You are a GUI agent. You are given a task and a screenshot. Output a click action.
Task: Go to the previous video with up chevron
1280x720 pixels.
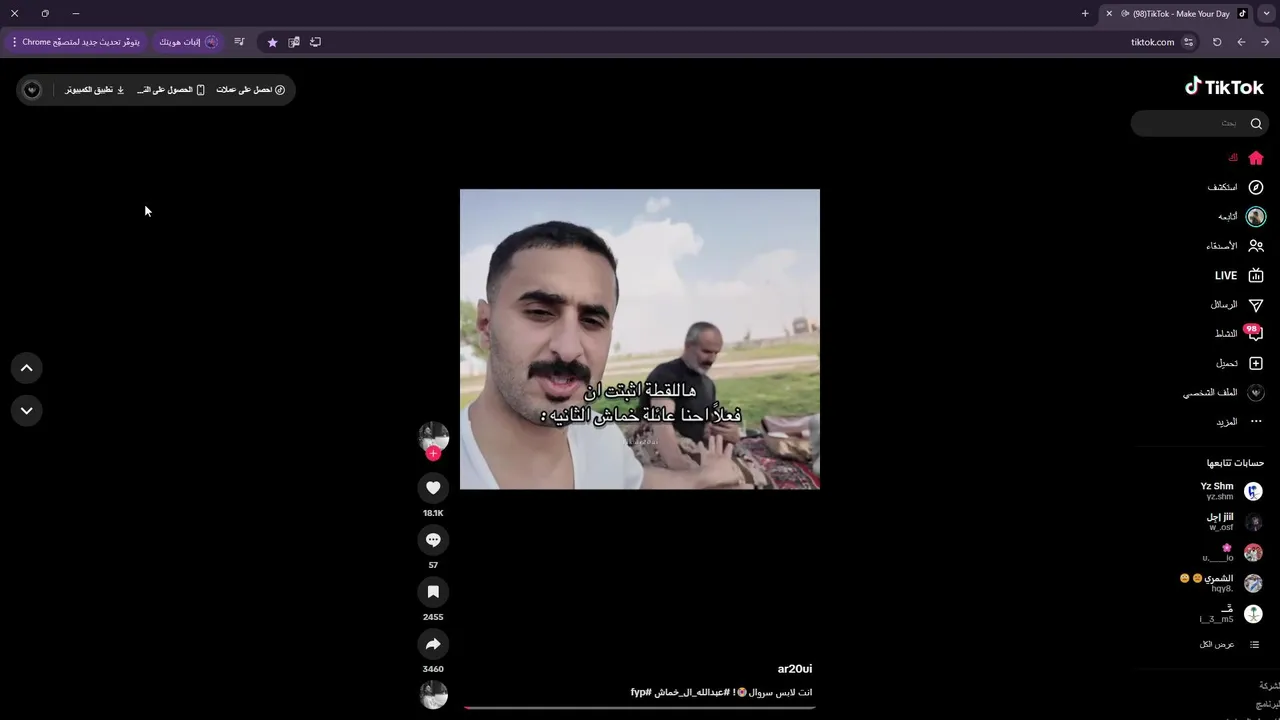pos(27,368)
